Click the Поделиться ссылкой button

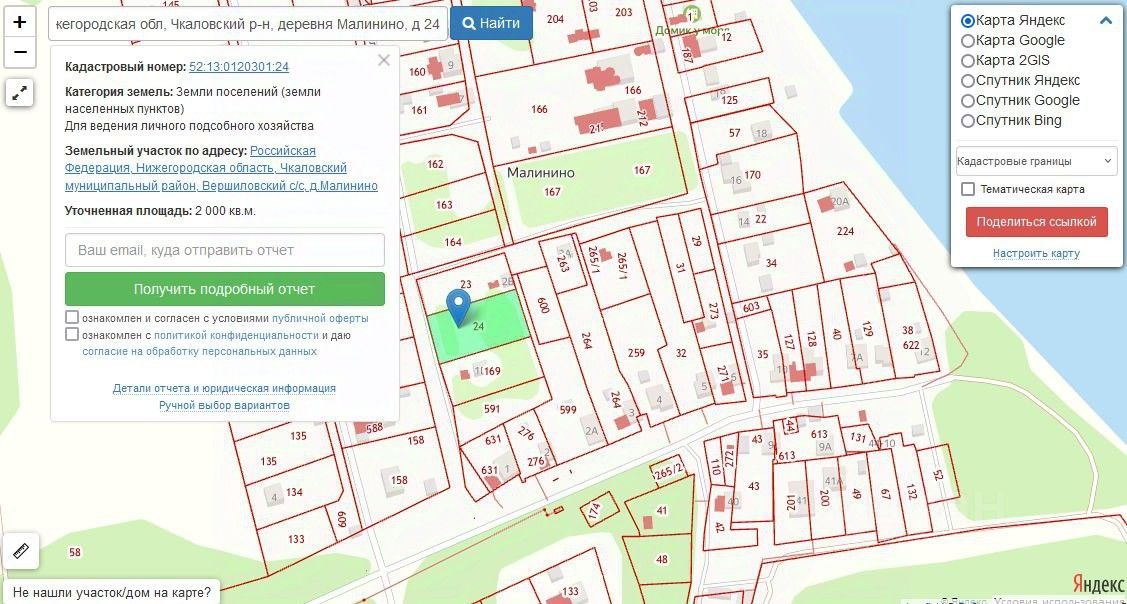1036,221
